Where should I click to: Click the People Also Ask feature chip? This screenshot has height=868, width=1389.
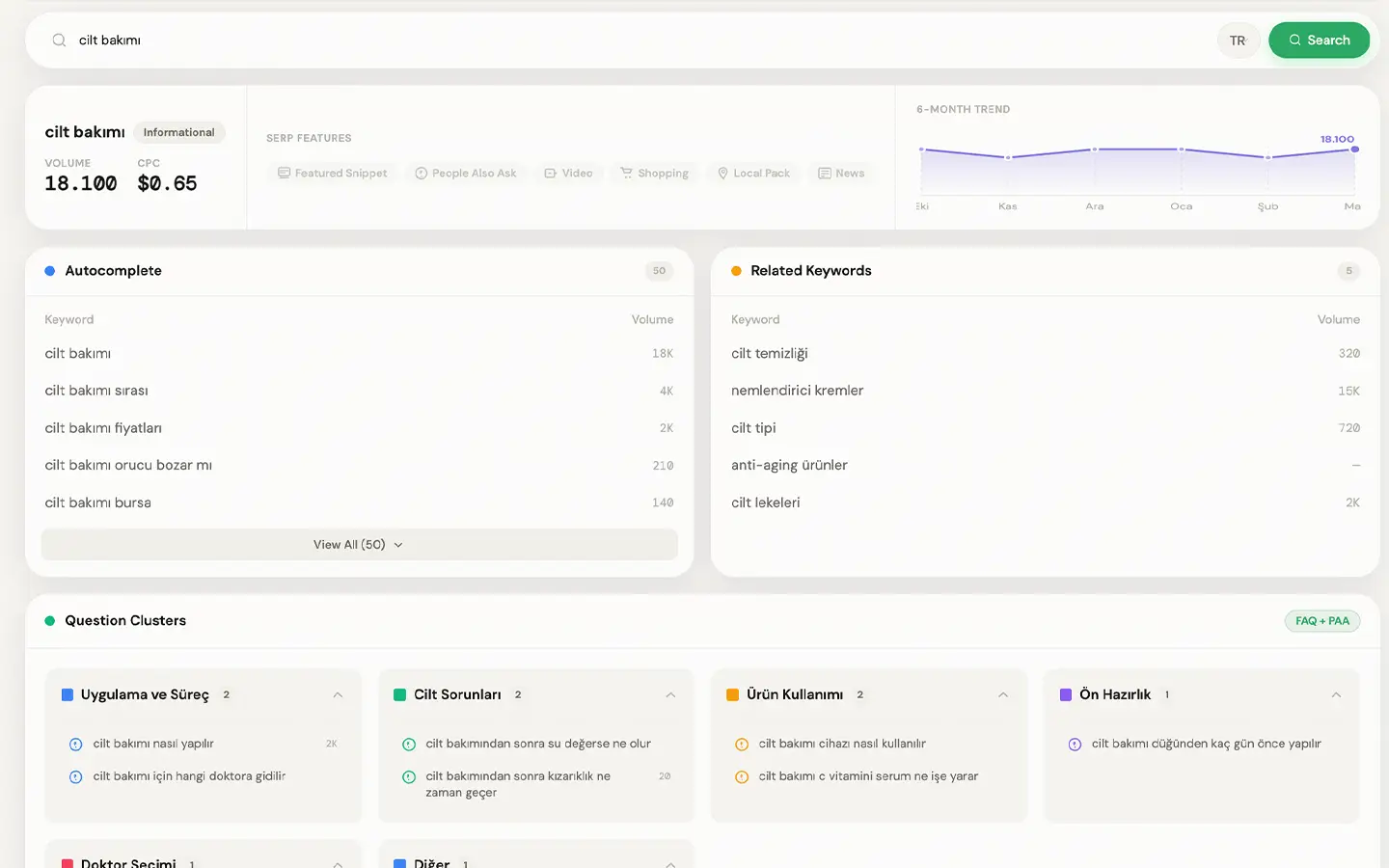click(x=465, y=174)
